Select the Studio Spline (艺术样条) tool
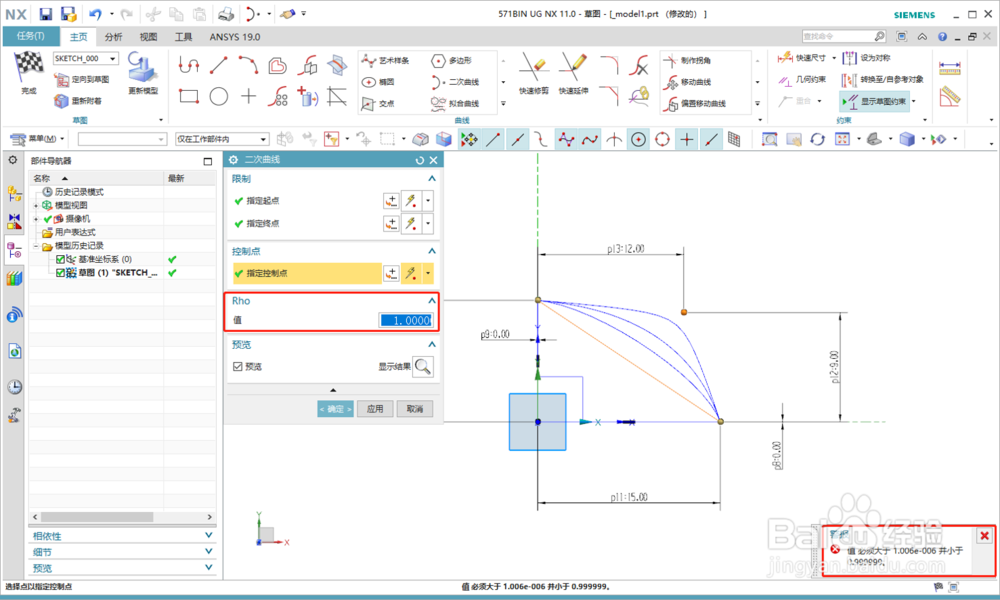Image resolution: width=1000 pixels, height=600 pixels. tap(385, 61)
